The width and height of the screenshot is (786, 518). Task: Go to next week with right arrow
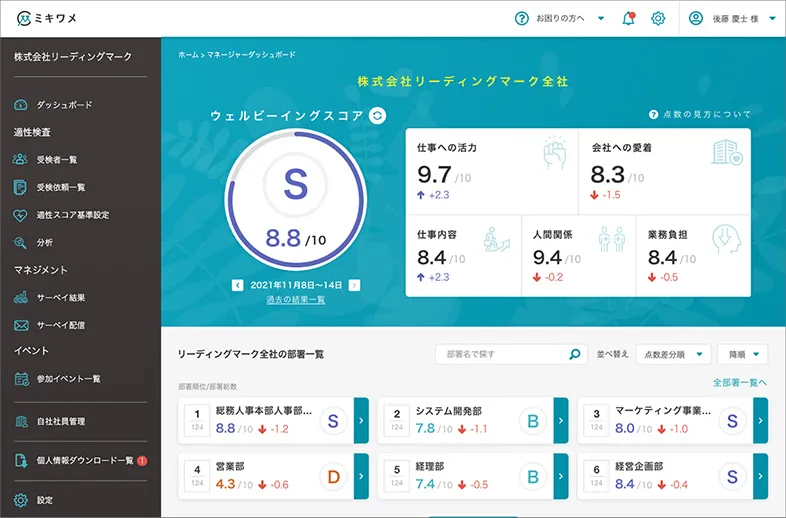click(354, 285)
